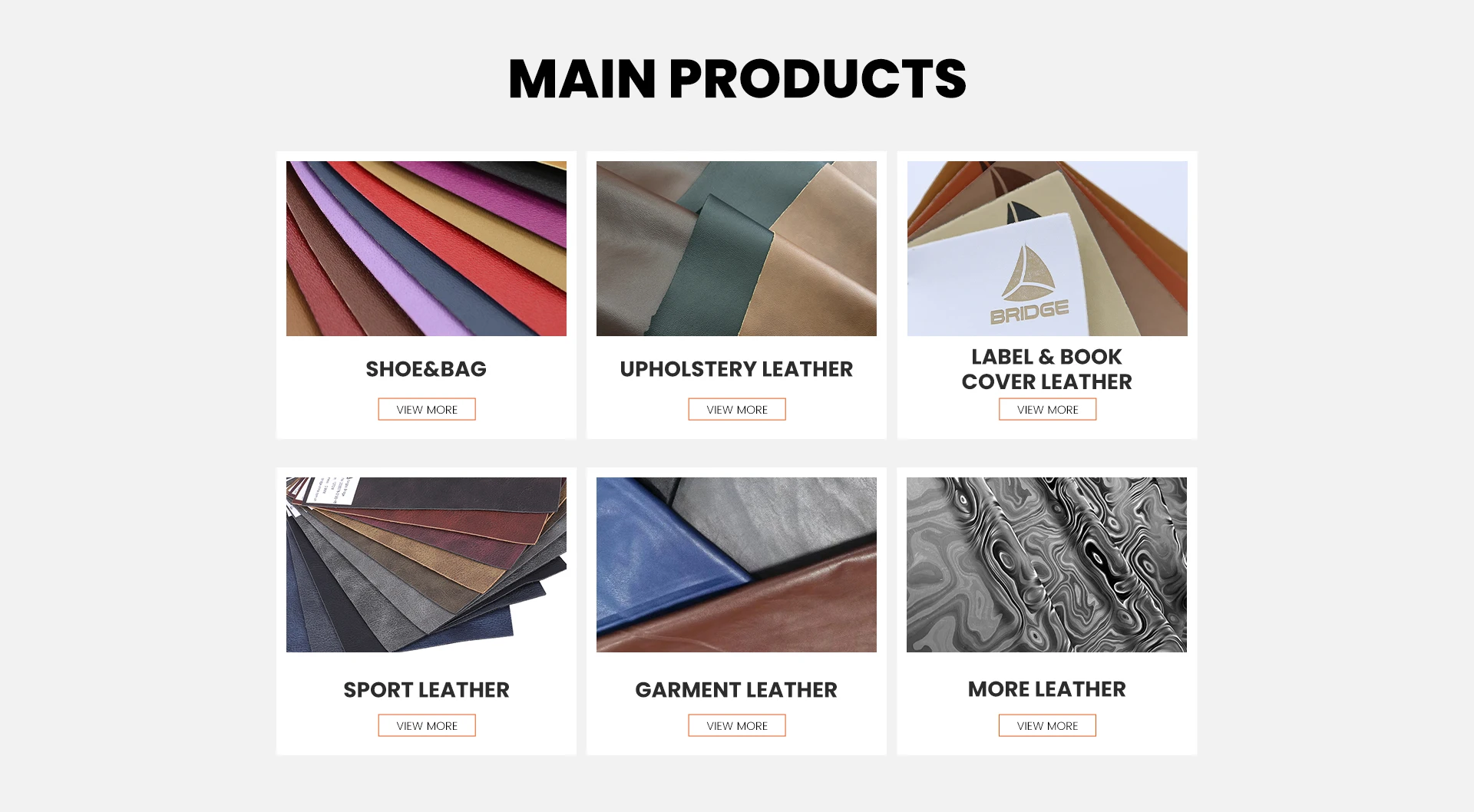Screen dimensions: 1474x812
Task: Click View More under Garment Leather
Action: pos(736,725)
